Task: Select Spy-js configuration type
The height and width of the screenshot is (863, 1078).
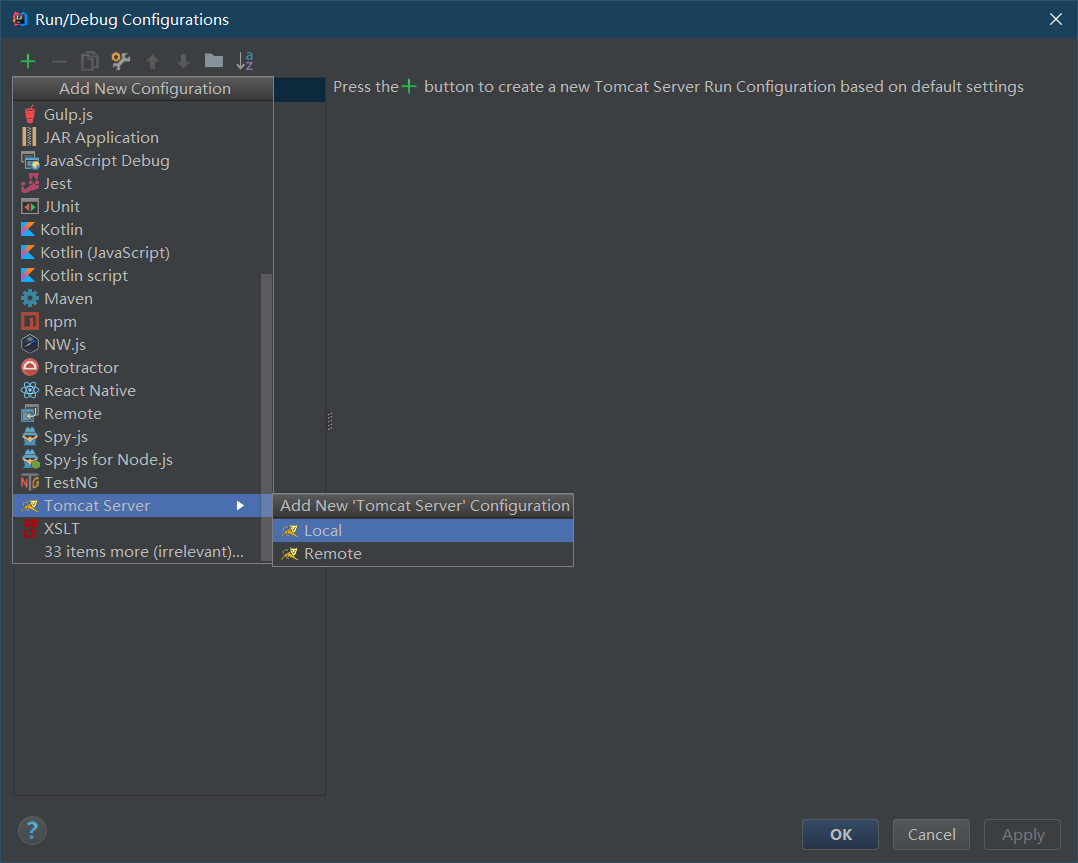Action: pos(138,437)
